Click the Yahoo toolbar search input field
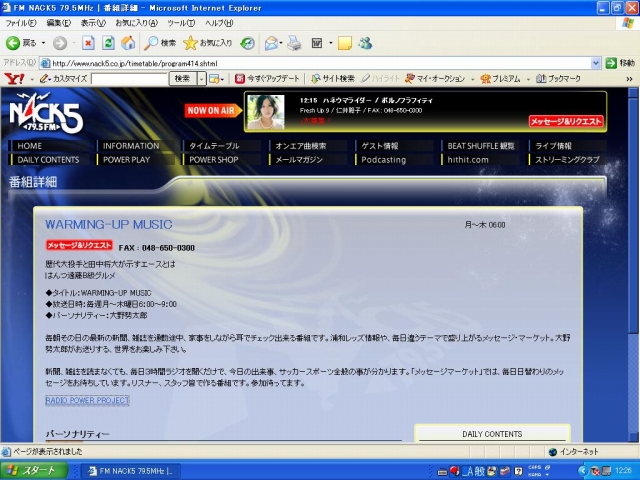The height and width of the screenshot is (480, 640). click(129, 78)
